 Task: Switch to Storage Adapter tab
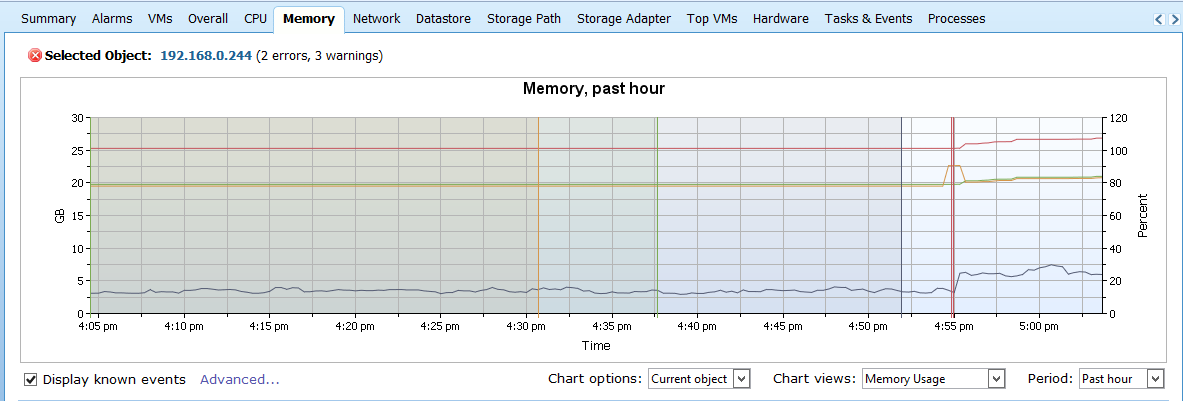[624, 19]
